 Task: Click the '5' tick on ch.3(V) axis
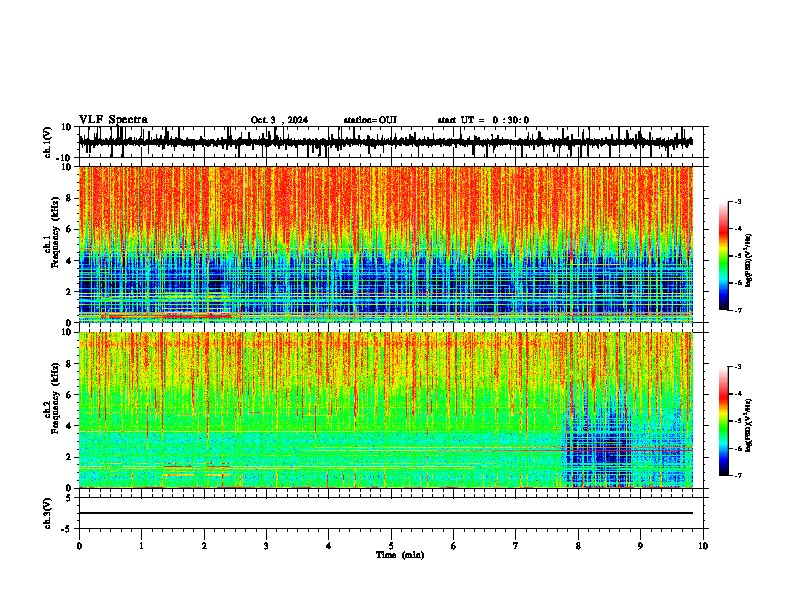70,498
